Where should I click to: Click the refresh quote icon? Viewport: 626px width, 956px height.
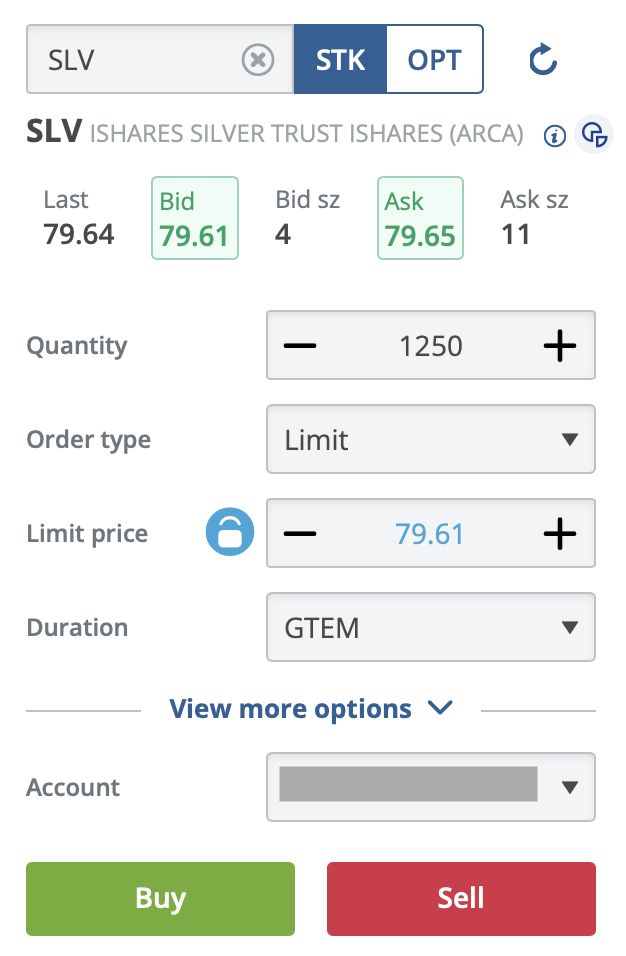tap(543, 61)
